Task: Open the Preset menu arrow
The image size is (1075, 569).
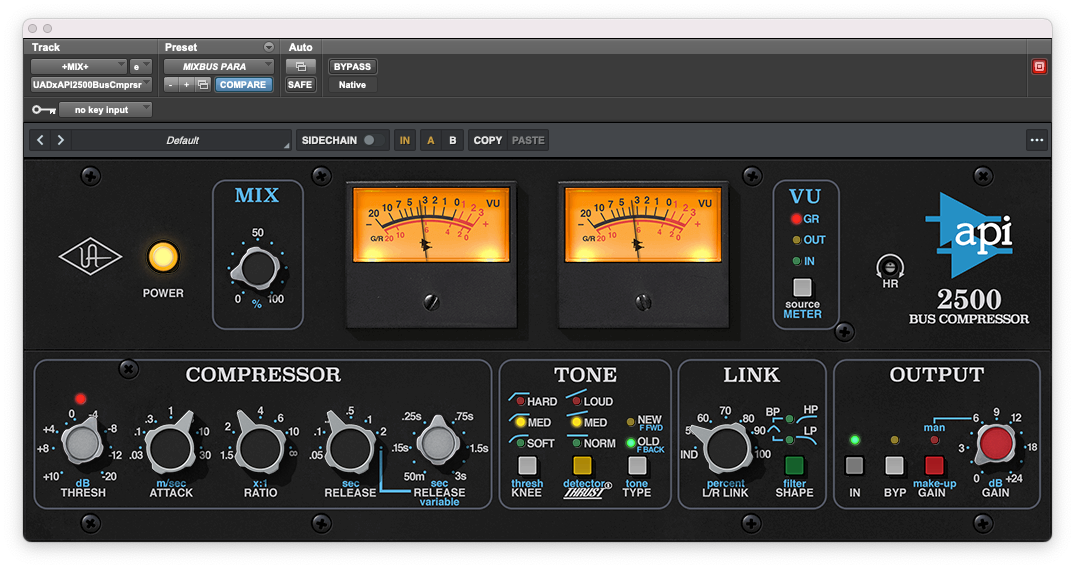Action: coord(269,47)
